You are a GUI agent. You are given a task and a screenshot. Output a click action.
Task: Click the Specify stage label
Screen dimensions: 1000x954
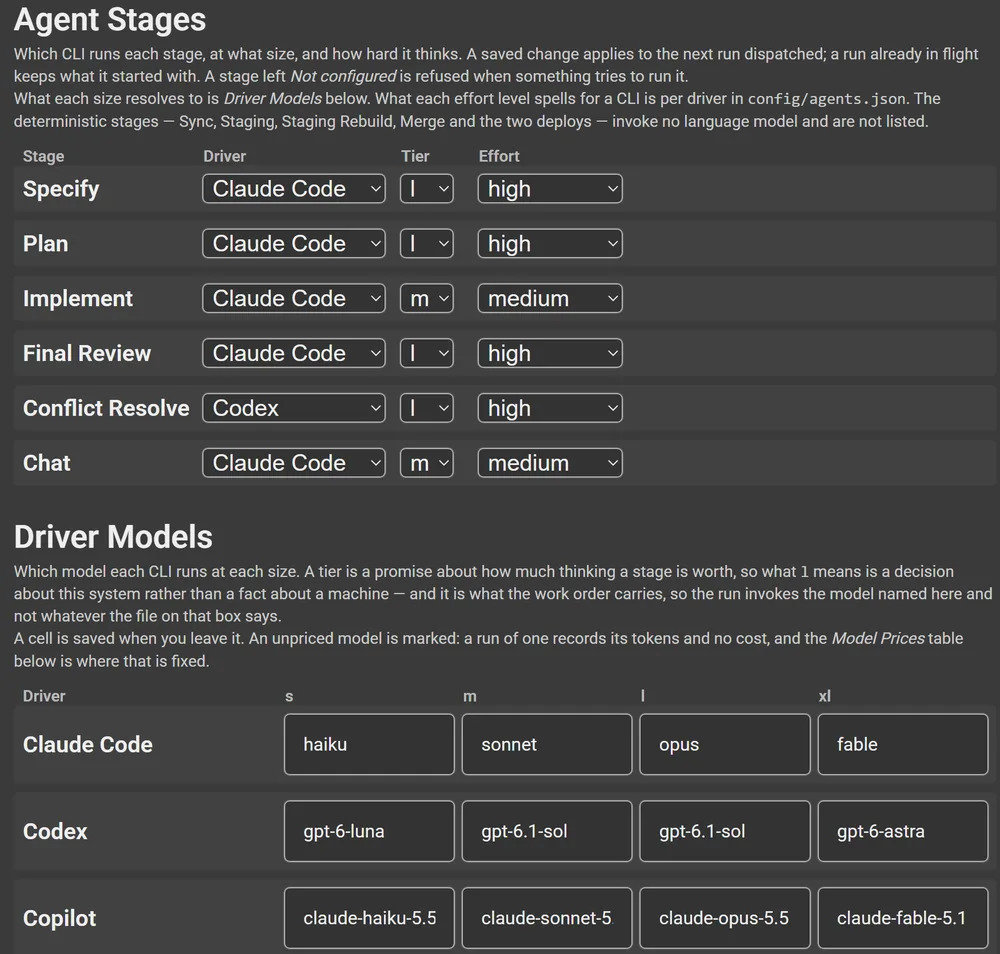tap(61, 189)
